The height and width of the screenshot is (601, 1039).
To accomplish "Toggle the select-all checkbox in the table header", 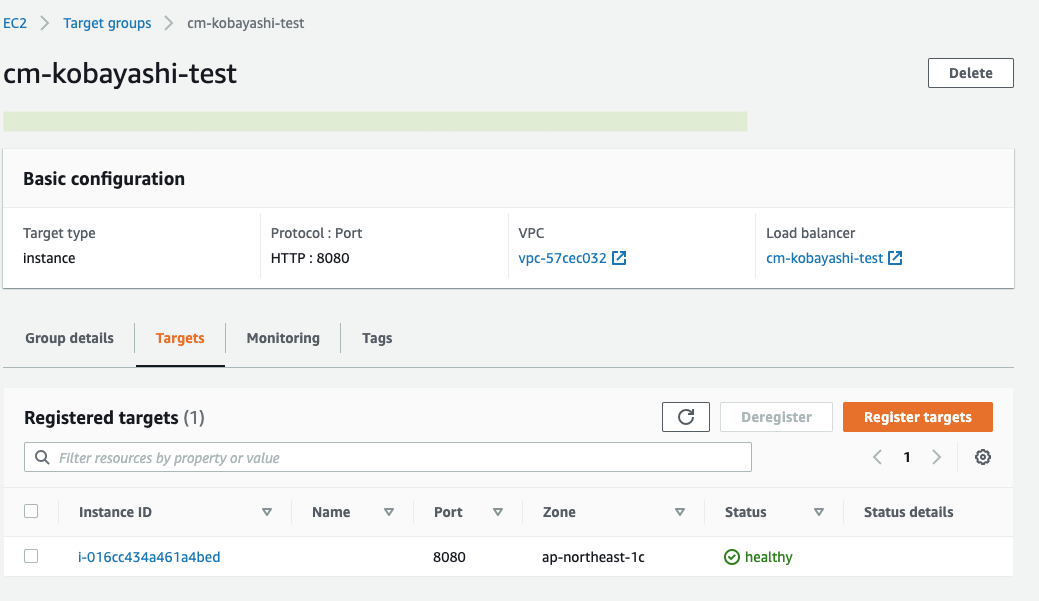I will 31,511.
